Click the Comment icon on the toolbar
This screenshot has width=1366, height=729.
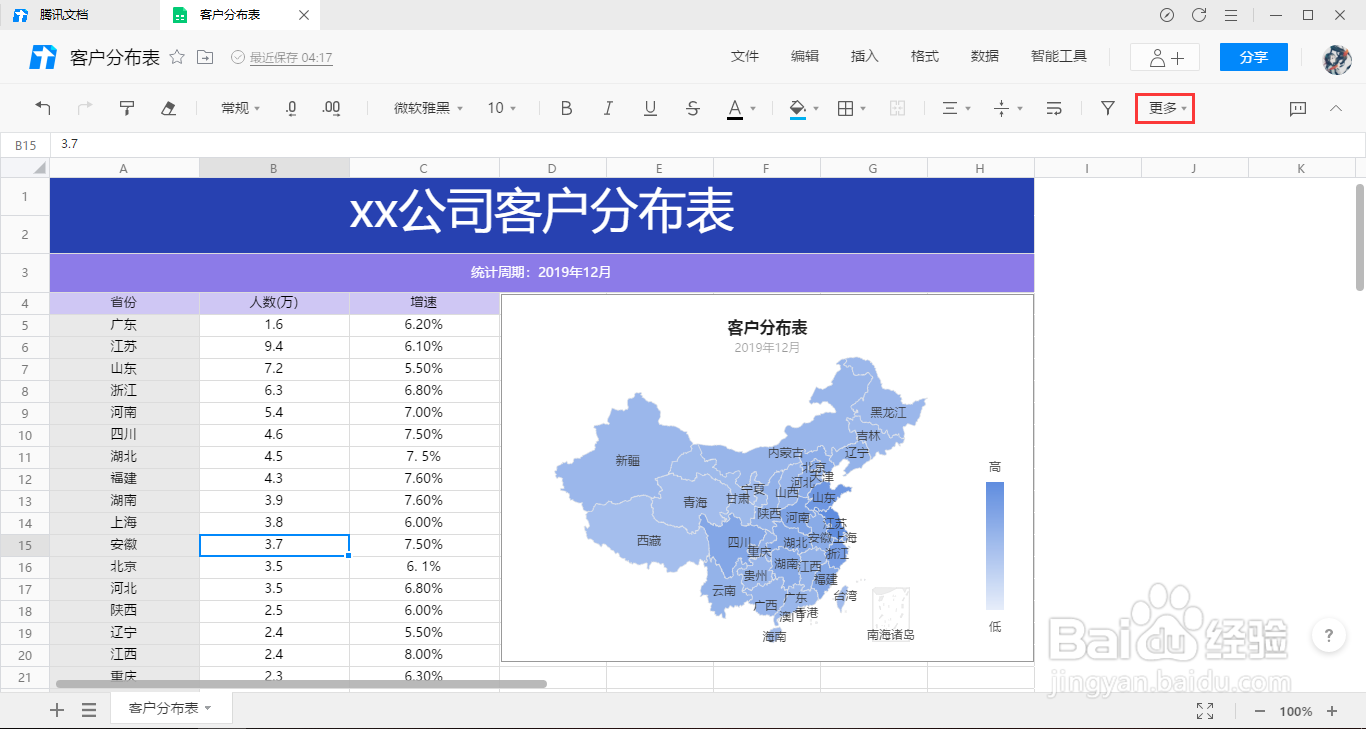pyautogui.click(x=1297, y=108)
